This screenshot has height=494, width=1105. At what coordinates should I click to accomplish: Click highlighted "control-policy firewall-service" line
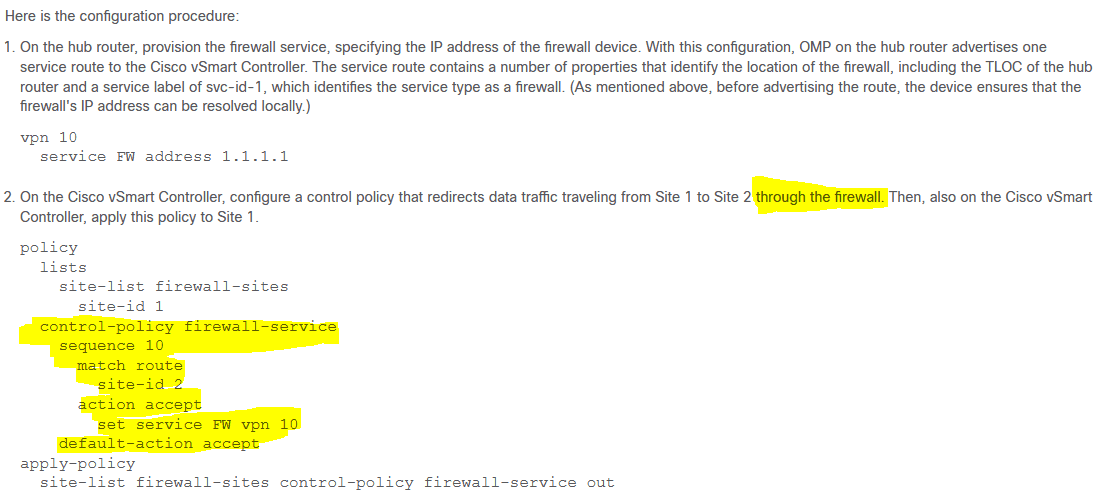tap(188, 326)
